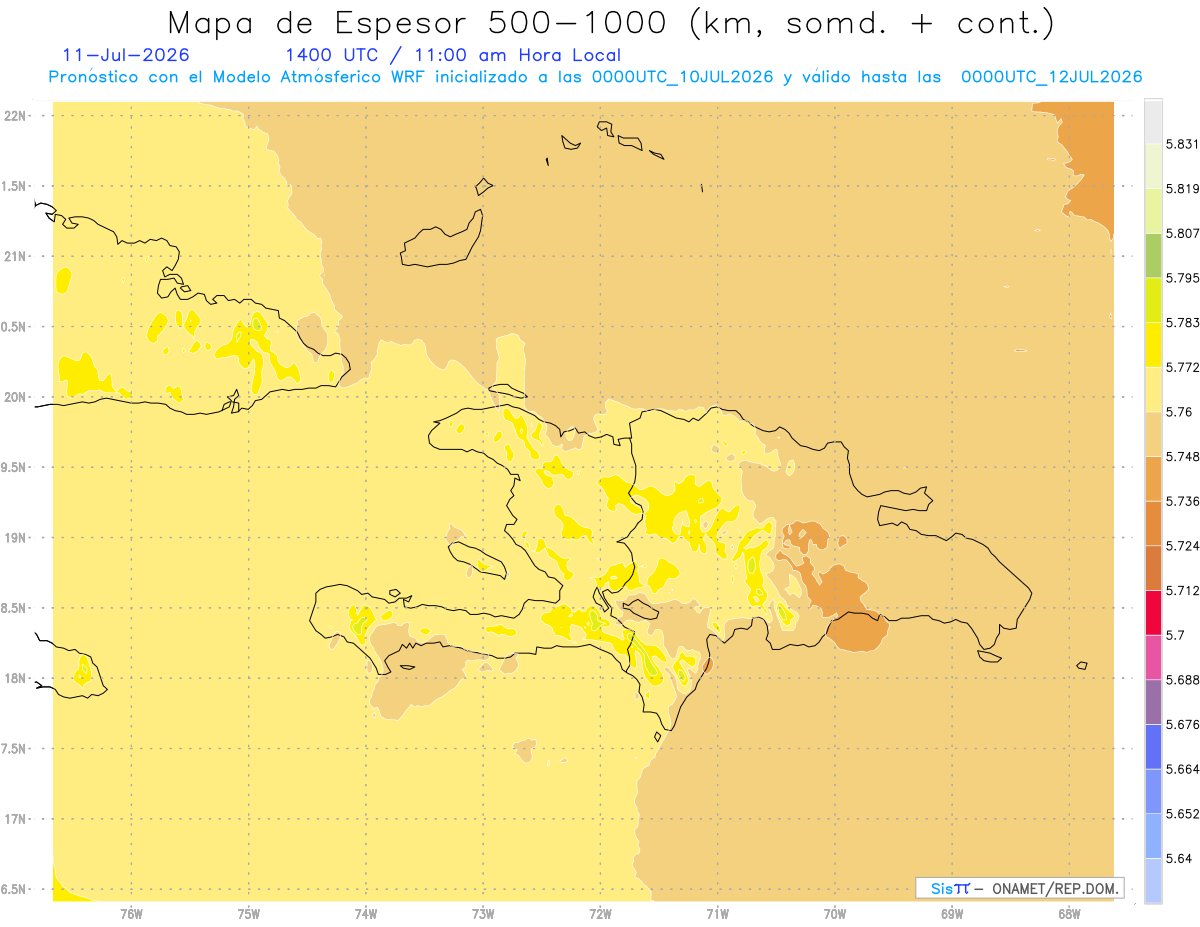The height and width of the screenshot is (927, 1200).
Task: Click the 'ONAMET/REP.DOM.' credit label
Action: (1055, 888)
